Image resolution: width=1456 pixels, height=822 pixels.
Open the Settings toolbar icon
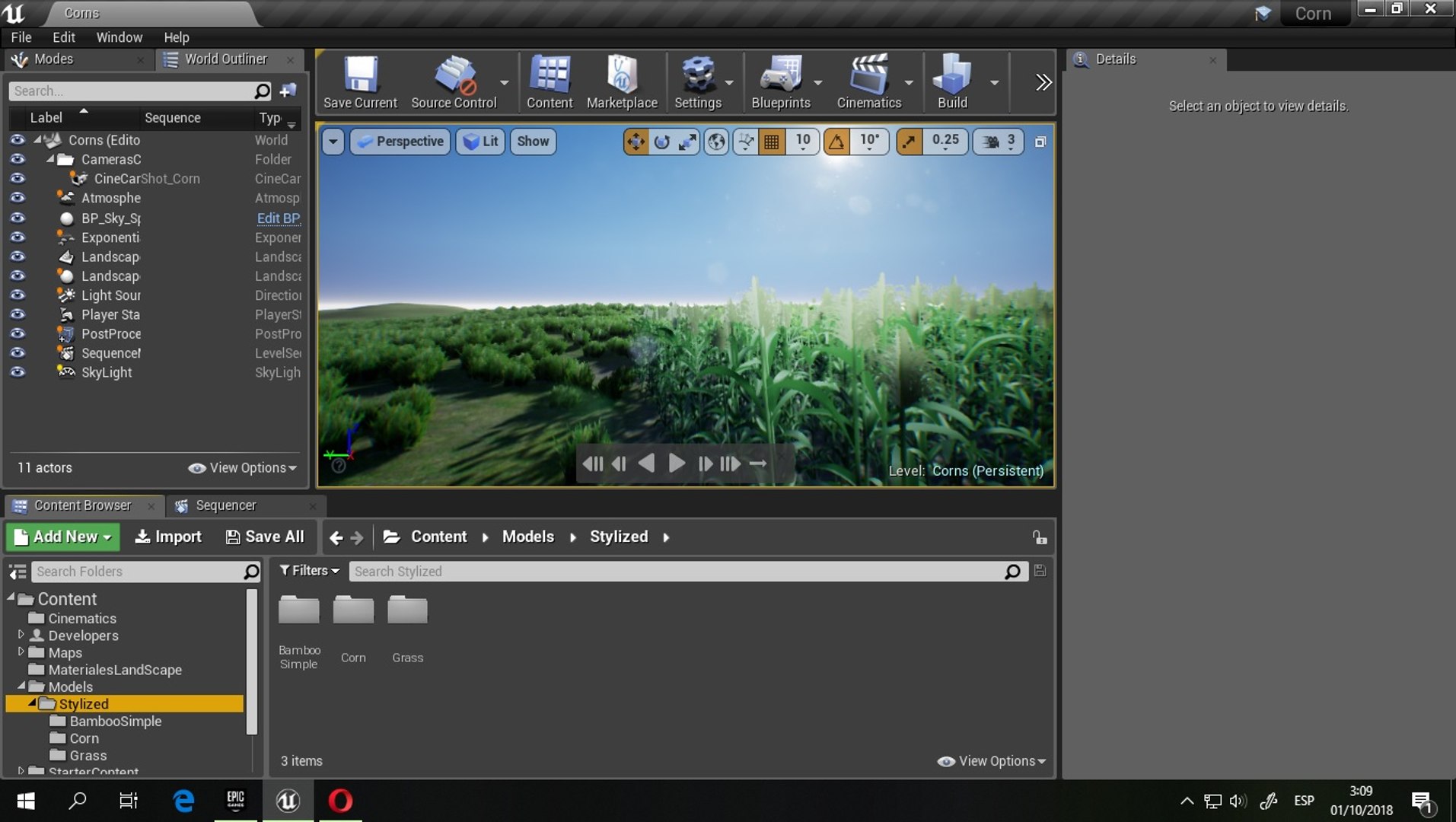pyautogui.click(x=698, y=82)
